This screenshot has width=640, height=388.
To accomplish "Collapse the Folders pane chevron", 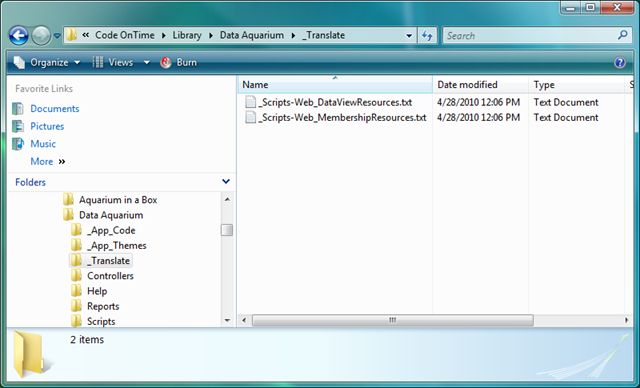I will tap(226, 182).
